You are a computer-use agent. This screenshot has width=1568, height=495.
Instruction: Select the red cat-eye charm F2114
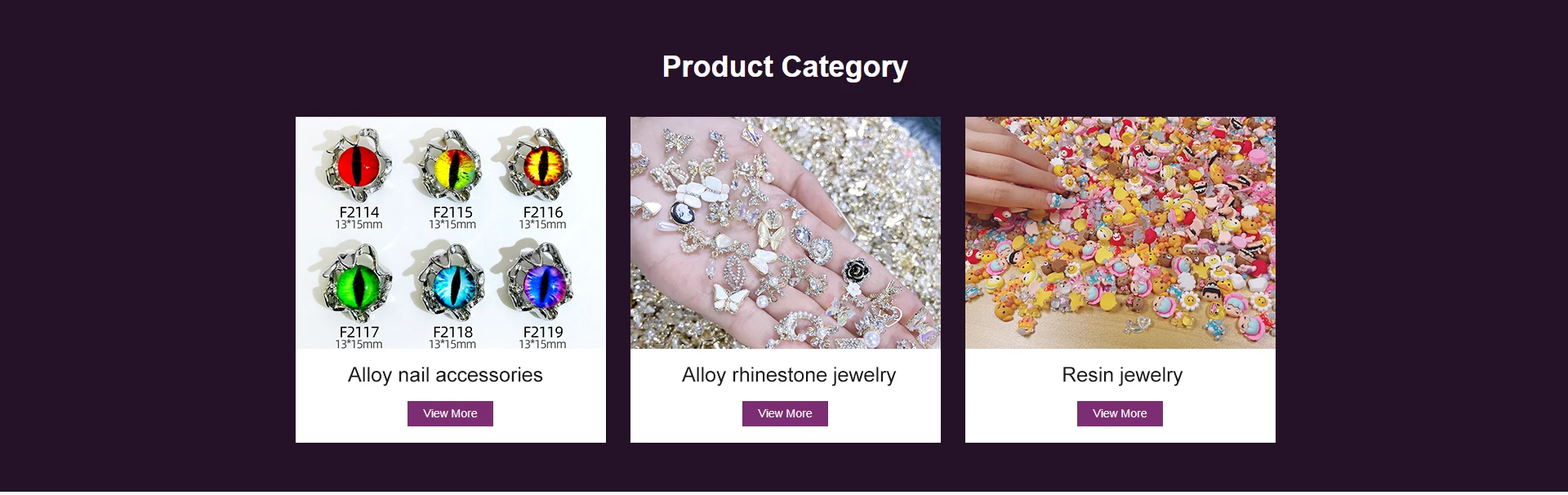(359, 165)
